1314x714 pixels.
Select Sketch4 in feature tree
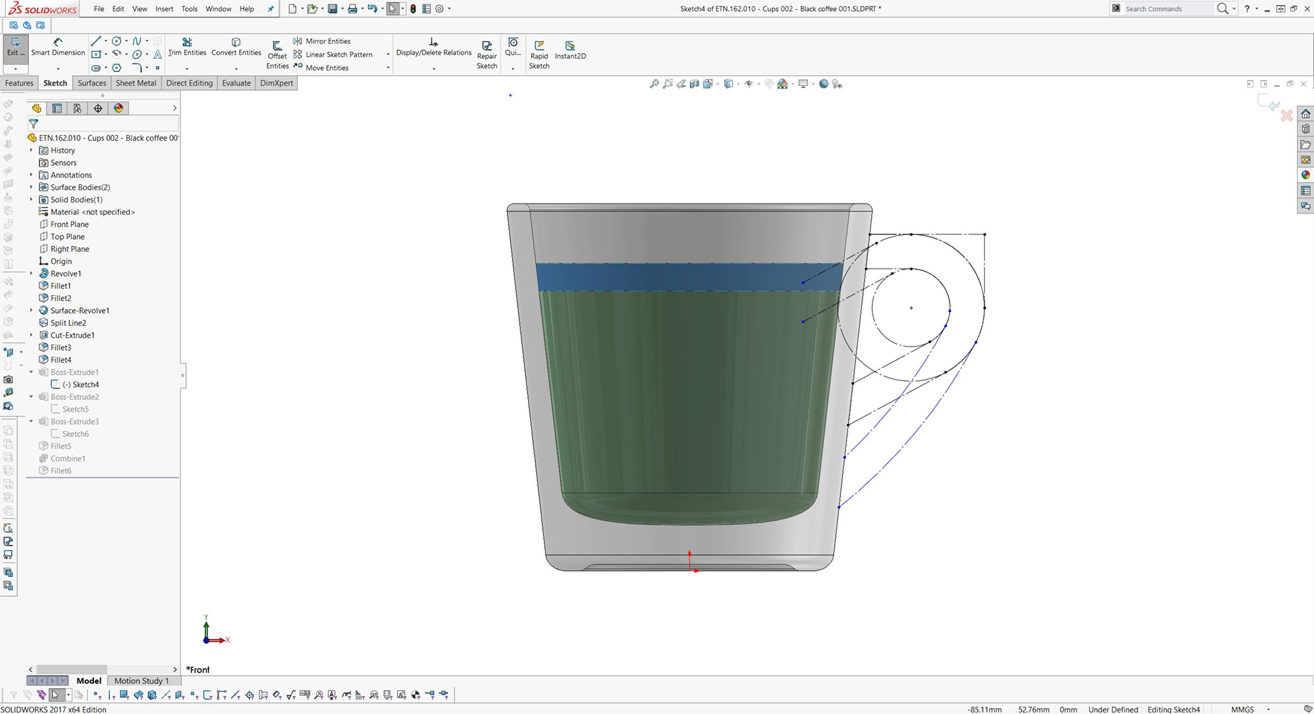[x=75, y=384]
